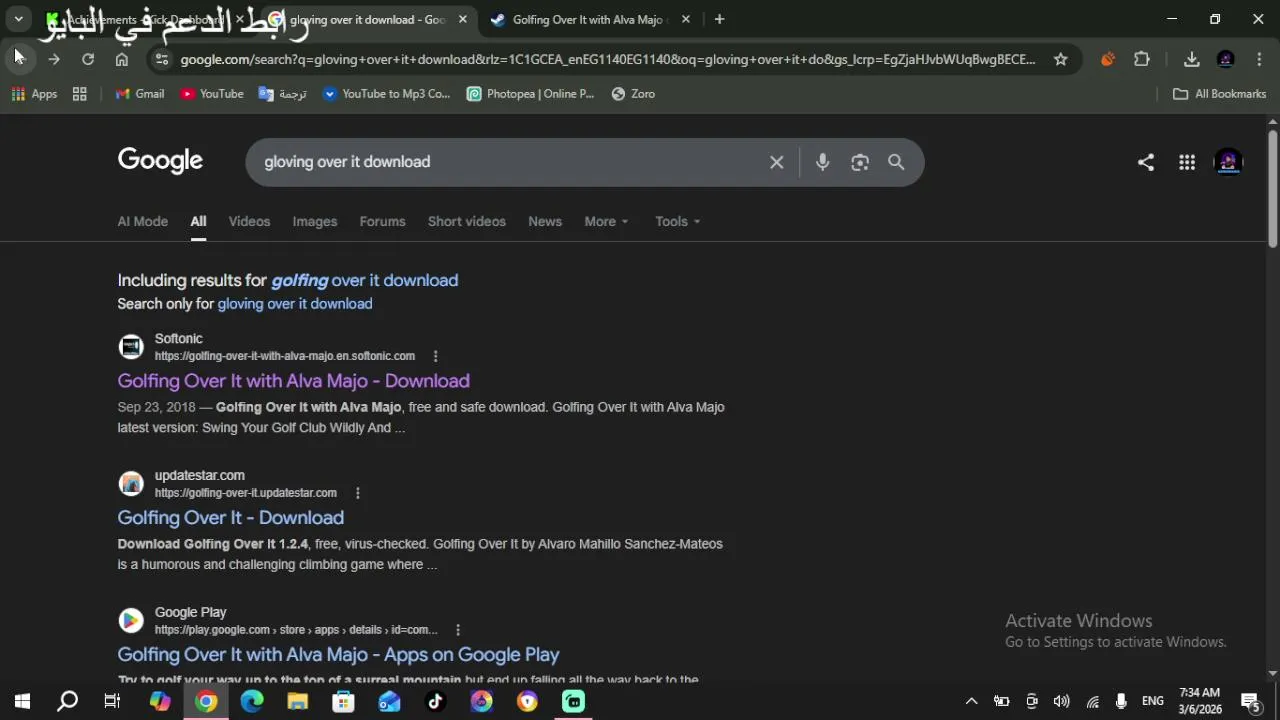
Task: Click the address bar URL
Action: pos(608,59)
